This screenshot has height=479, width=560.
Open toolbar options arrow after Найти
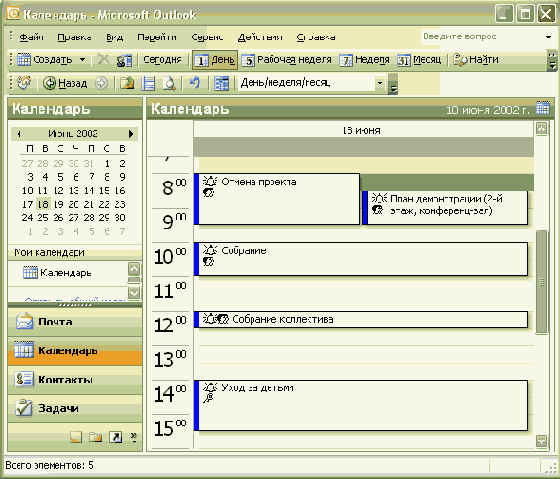[552, 61]
